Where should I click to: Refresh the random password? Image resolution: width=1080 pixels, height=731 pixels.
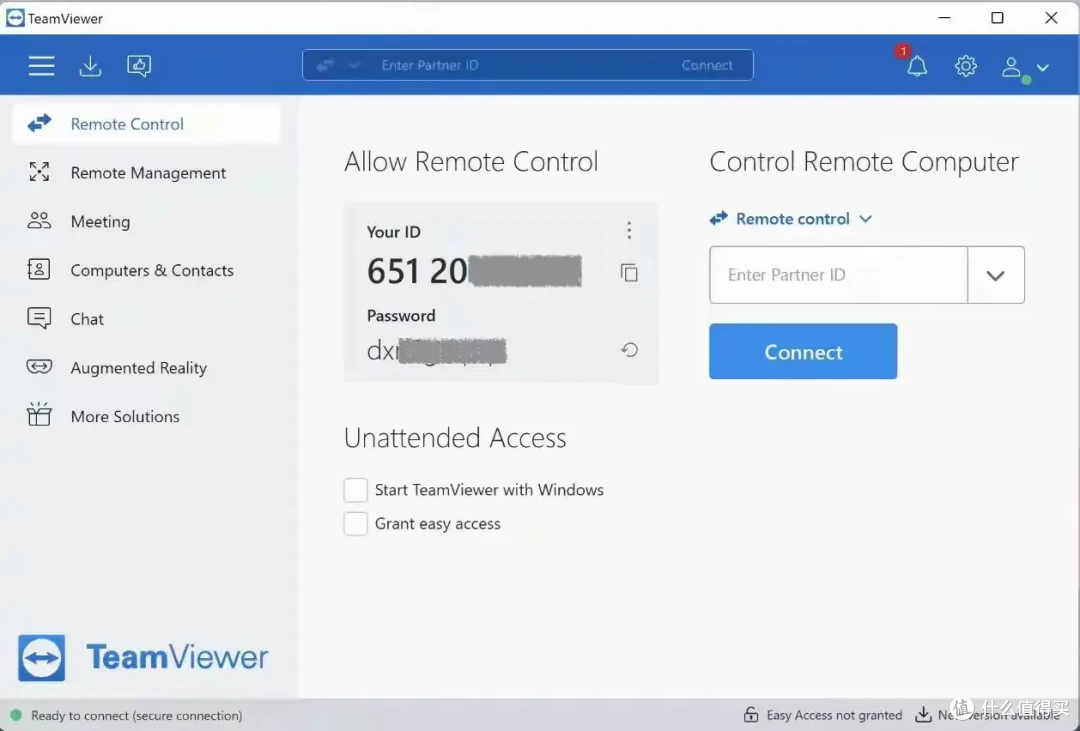click(629, 350)
